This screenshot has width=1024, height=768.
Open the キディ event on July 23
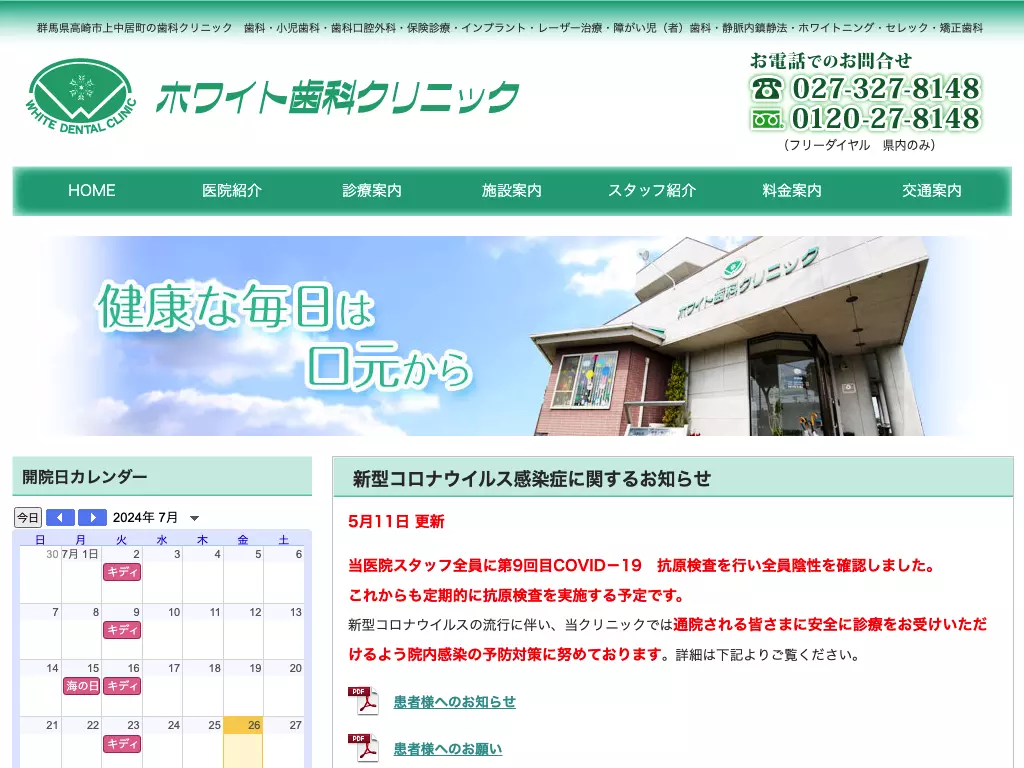122,744
